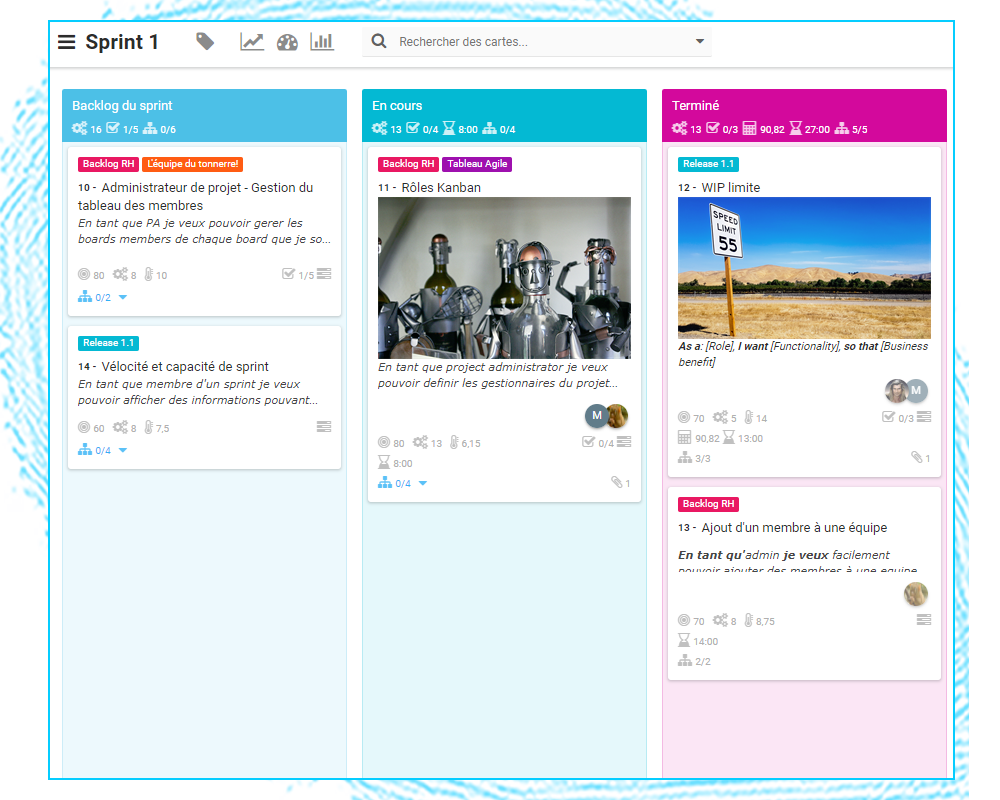This screenshot has width=1000, height=800.
Task: Click the hourglass 14:00 icon on card 13
Action: 684,641
